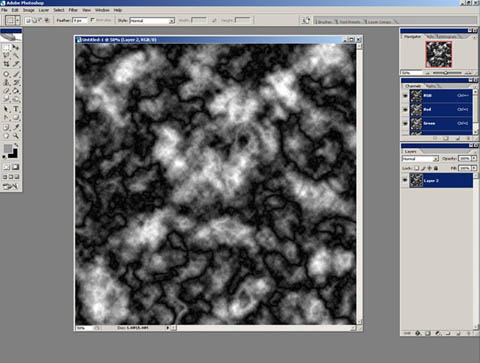Screen dimensions: 480x363
Task: Open the layer blend mode dropdown
Action: [420, 159]
